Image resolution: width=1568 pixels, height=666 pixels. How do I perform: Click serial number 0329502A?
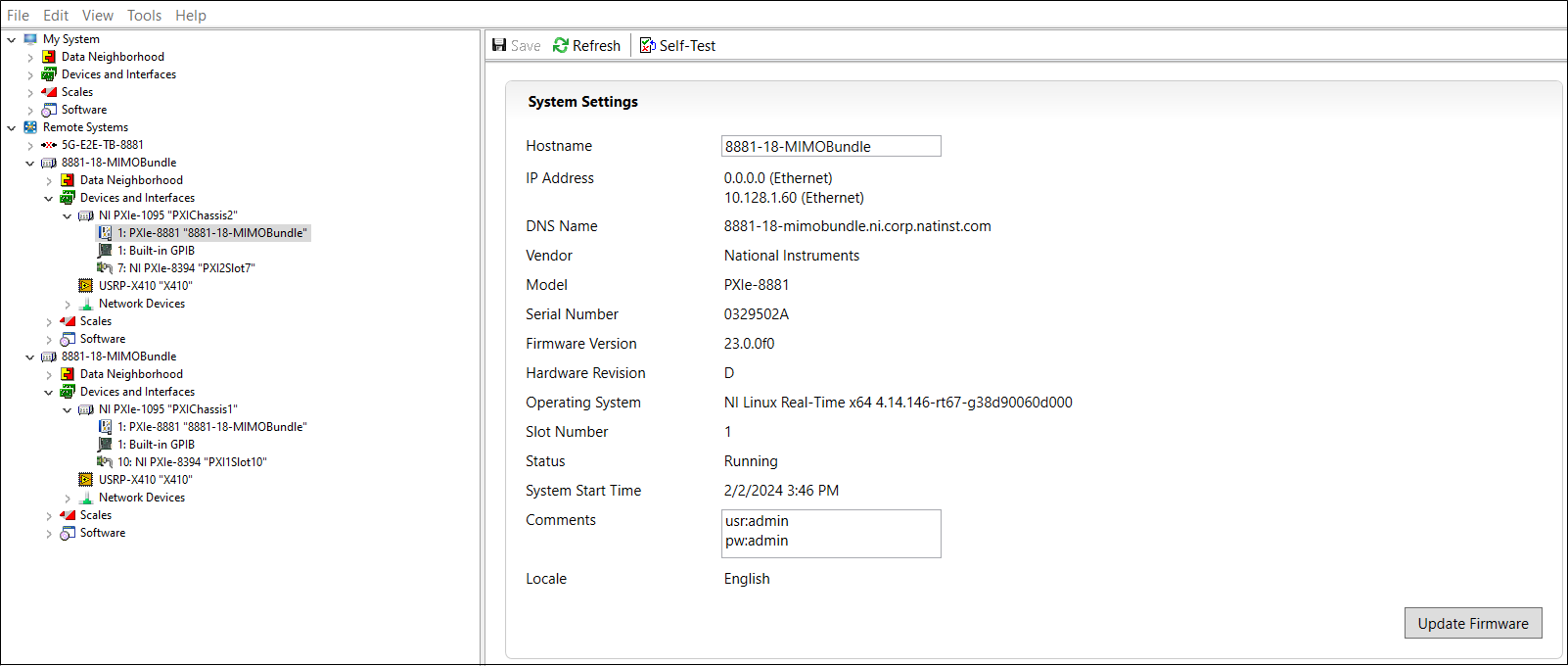(757, 314)
